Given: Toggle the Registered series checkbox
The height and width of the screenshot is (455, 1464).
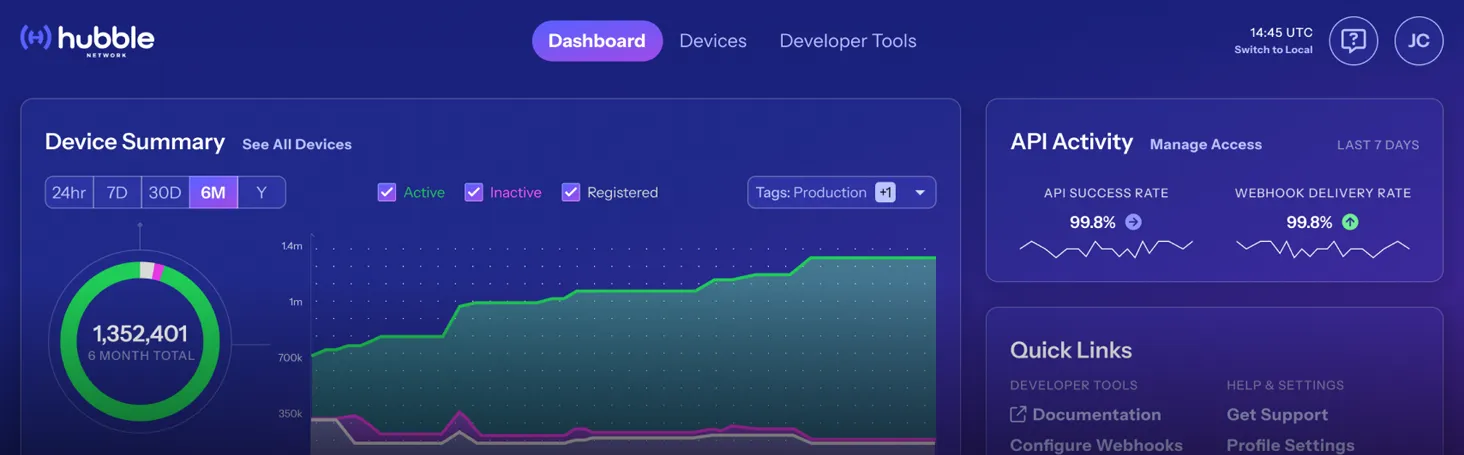Looking at the screenshot, I should point(571,192).
